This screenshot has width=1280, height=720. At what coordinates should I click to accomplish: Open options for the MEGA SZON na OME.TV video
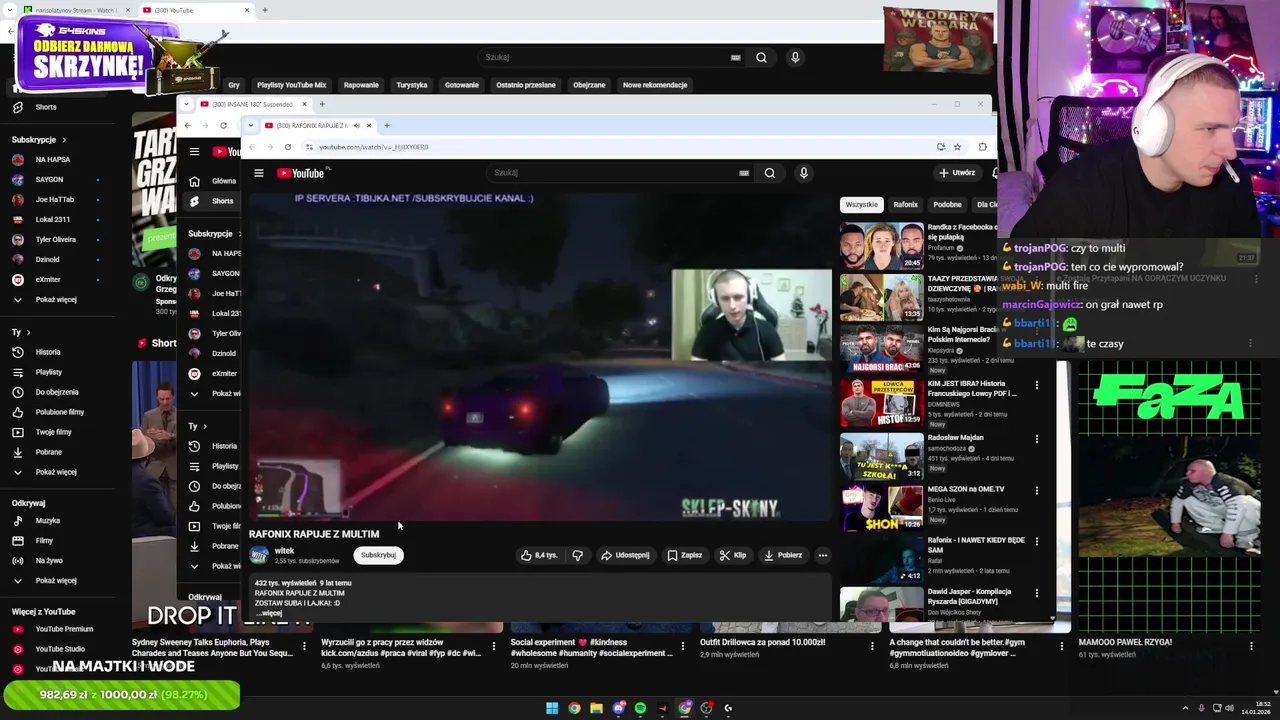coord(1036,490)
